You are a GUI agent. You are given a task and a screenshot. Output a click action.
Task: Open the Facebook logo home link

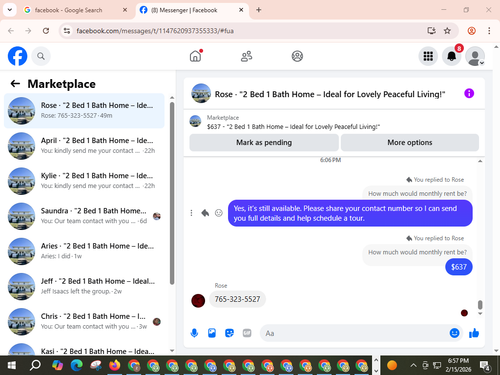pyautogui.click(x=17, y=56)
